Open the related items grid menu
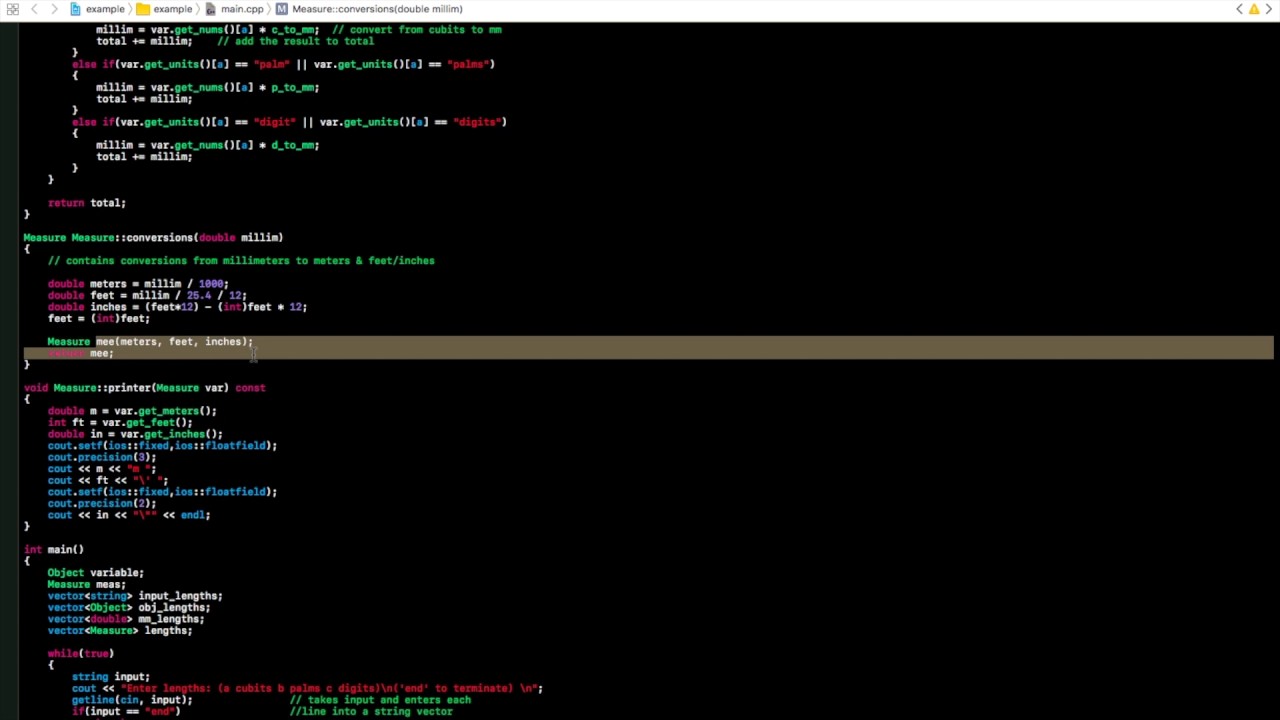Viewport: 1280px width, 720px height. point(13,9)
